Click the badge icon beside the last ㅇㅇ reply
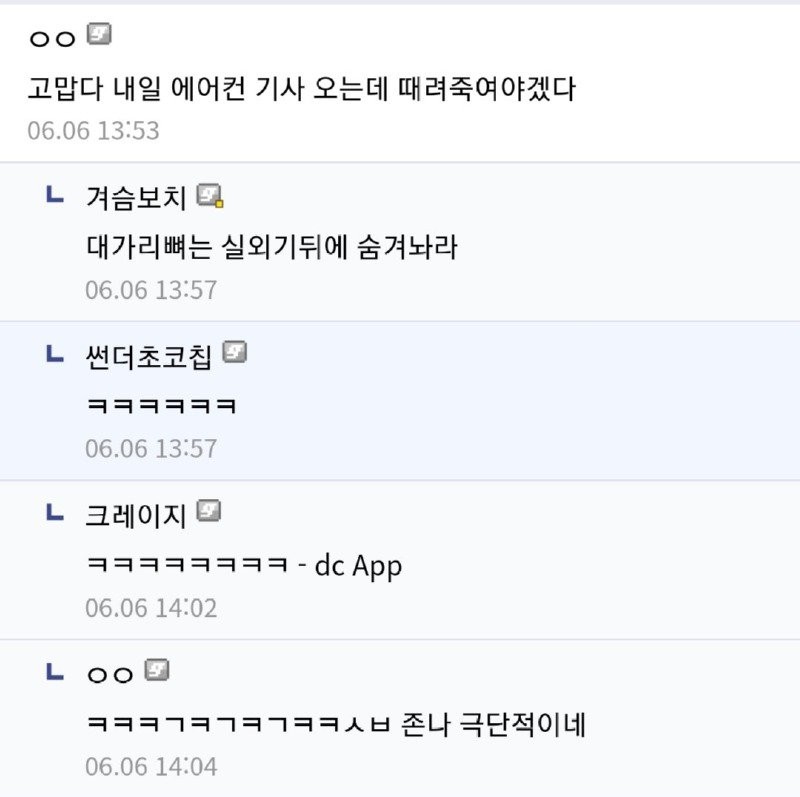800x797 pixels. click(x=157, y=670)
